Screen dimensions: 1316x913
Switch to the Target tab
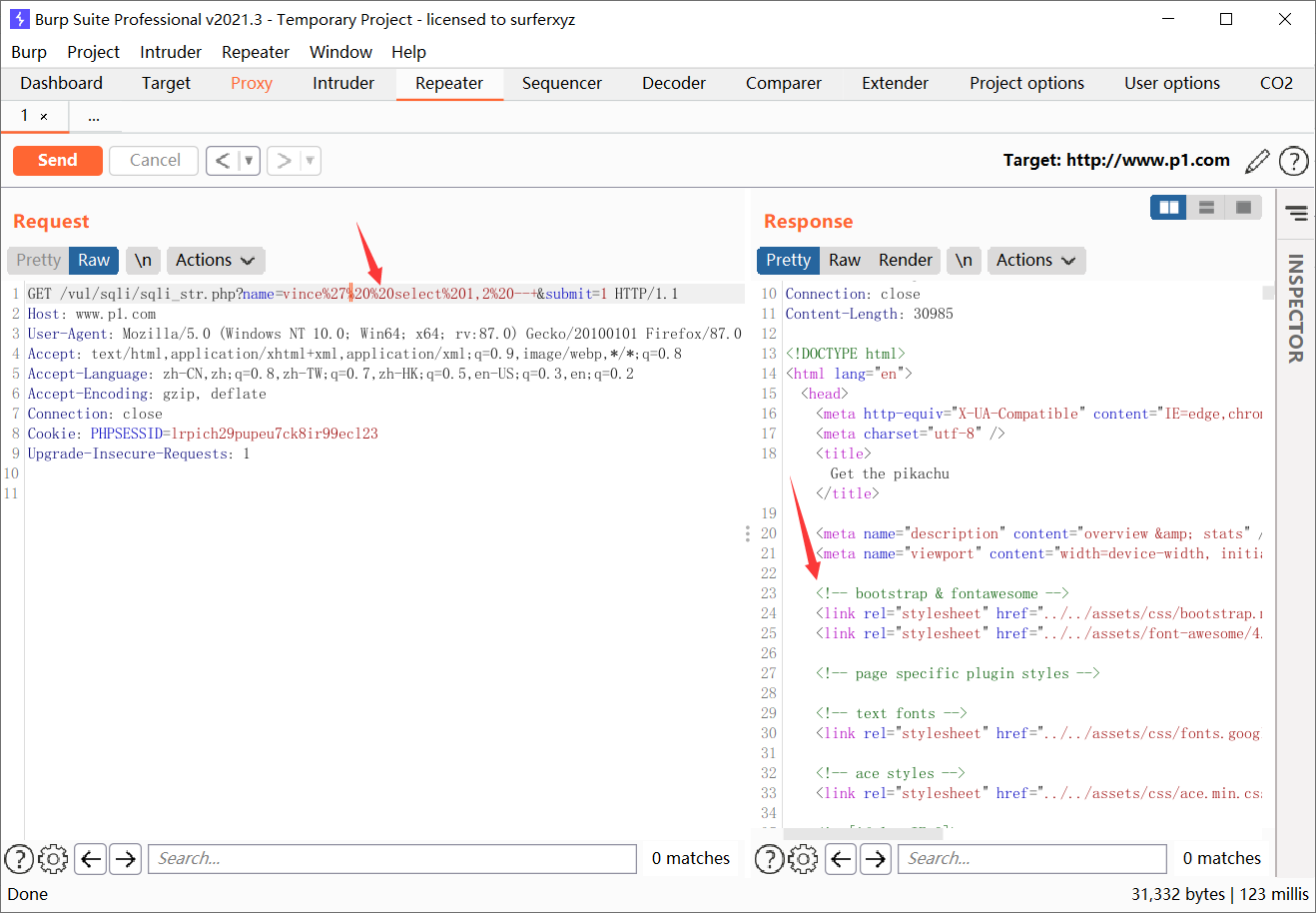pos(166,83)
